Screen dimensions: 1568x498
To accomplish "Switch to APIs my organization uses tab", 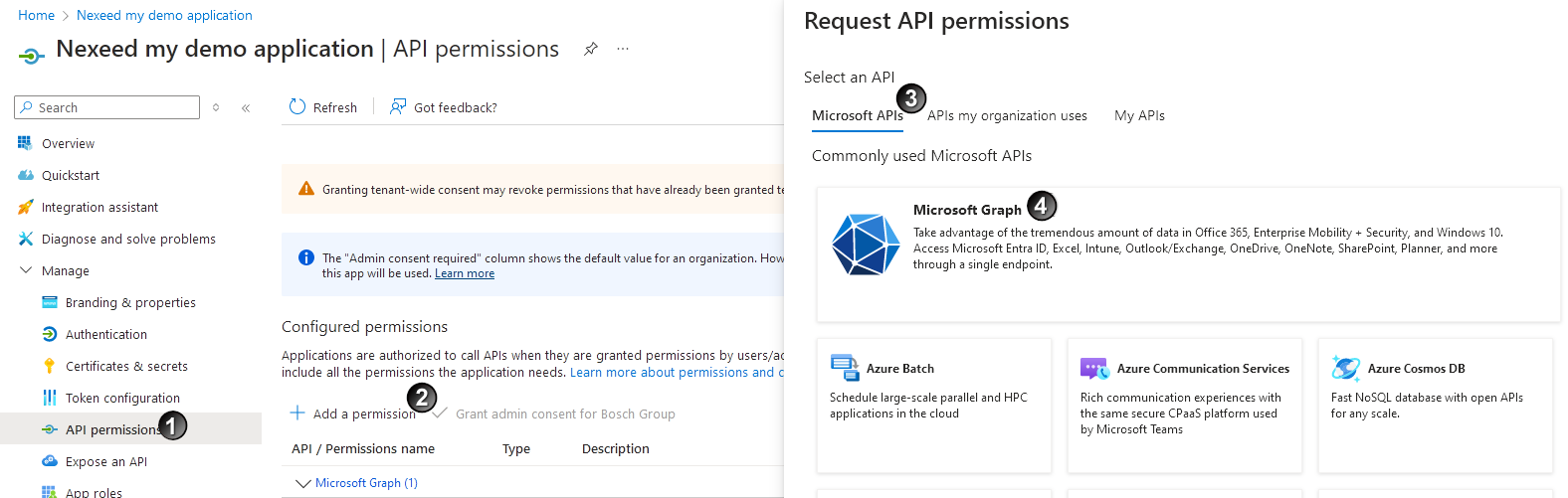I will click(x=1007, y=115).
